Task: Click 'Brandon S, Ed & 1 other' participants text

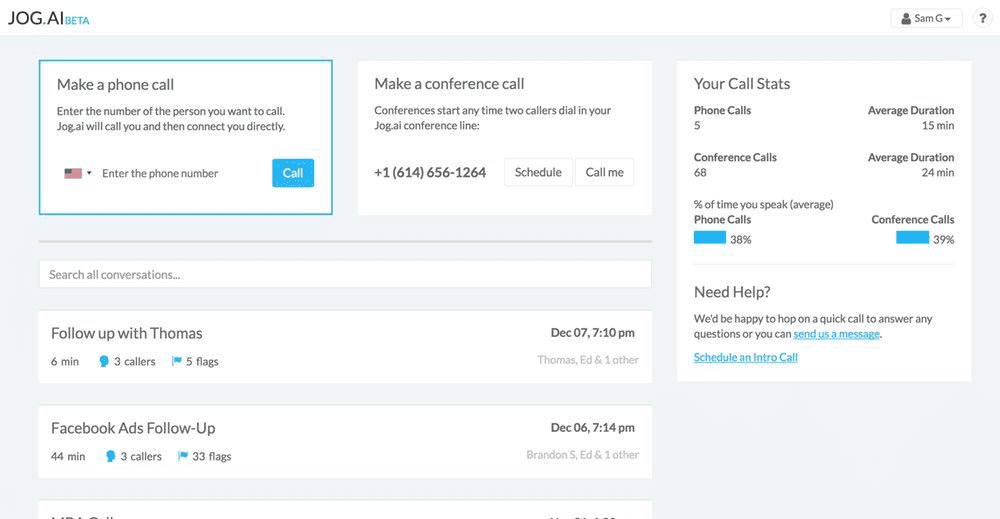Action: pos(582,455)
